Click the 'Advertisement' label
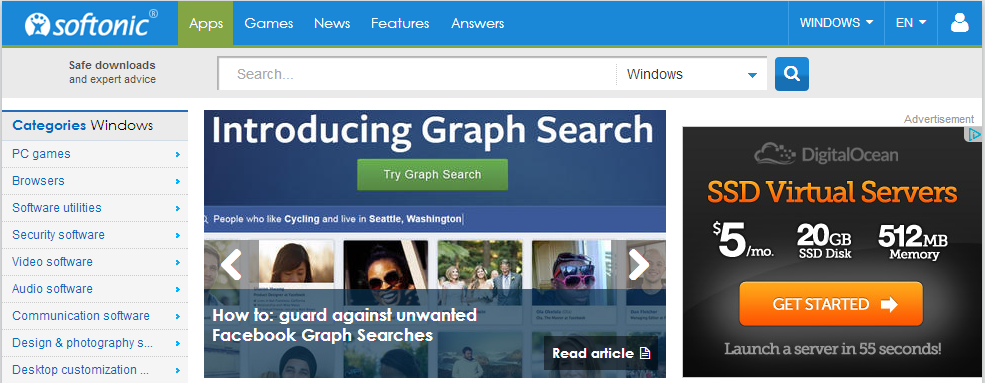 939,119
